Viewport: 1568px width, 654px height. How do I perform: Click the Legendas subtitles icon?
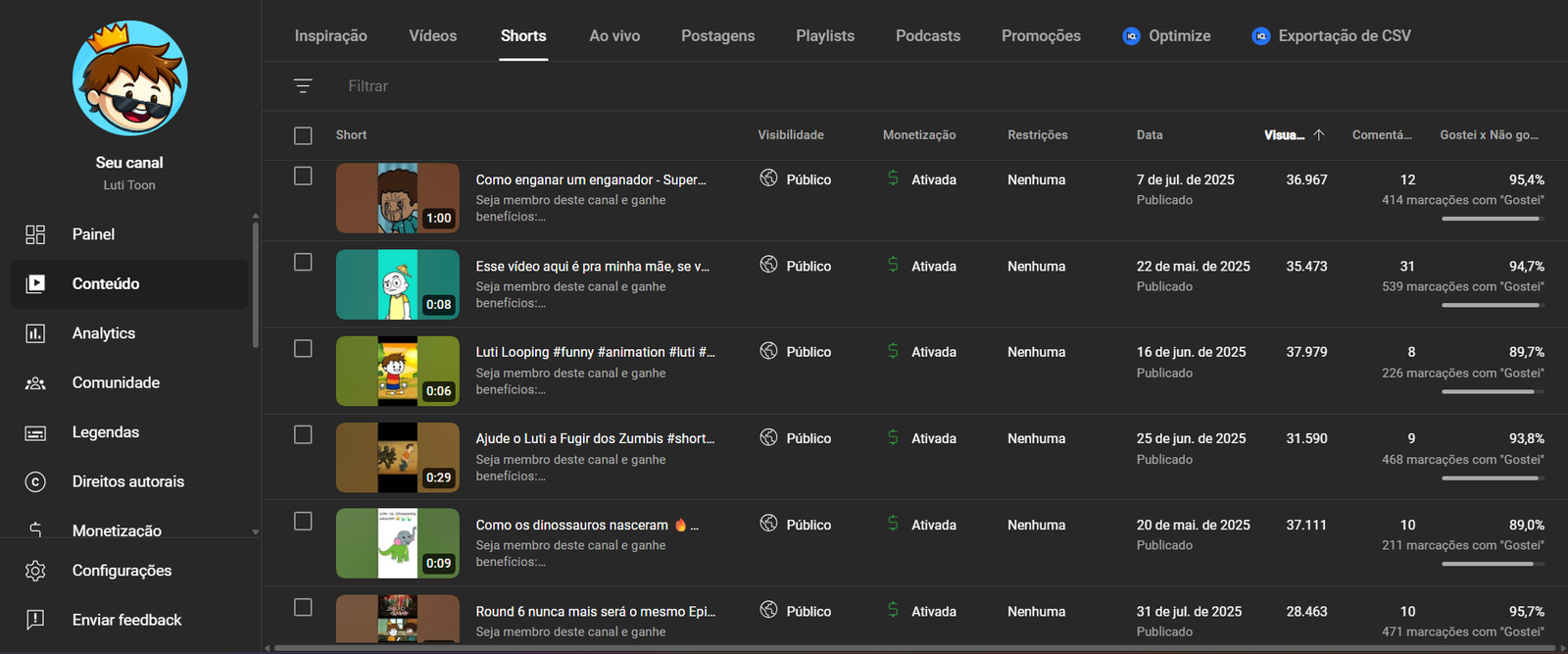(x=35, y=432)
